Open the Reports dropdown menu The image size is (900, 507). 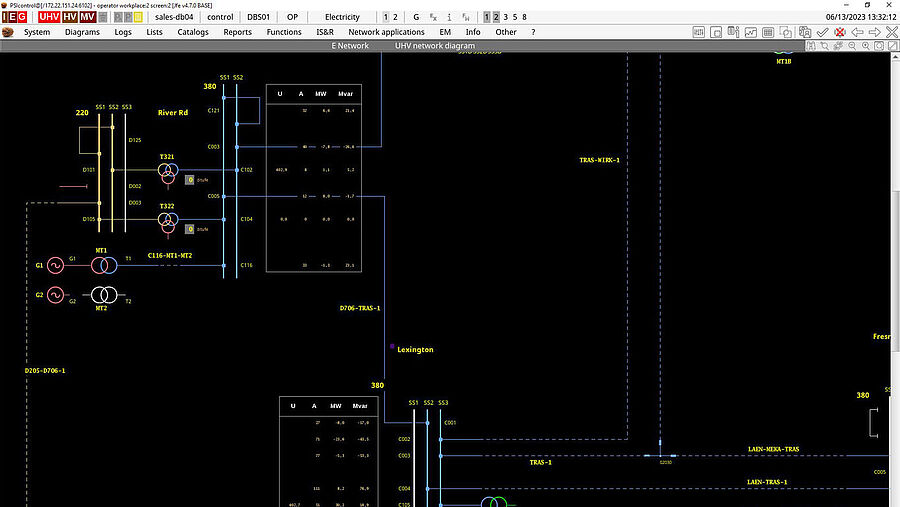[238, 32]
